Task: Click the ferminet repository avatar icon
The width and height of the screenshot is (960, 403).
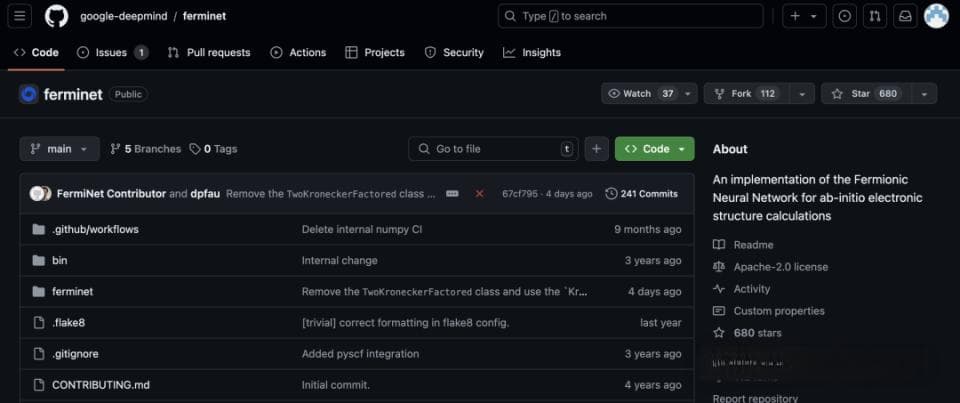Action: [x=28, y=94]
